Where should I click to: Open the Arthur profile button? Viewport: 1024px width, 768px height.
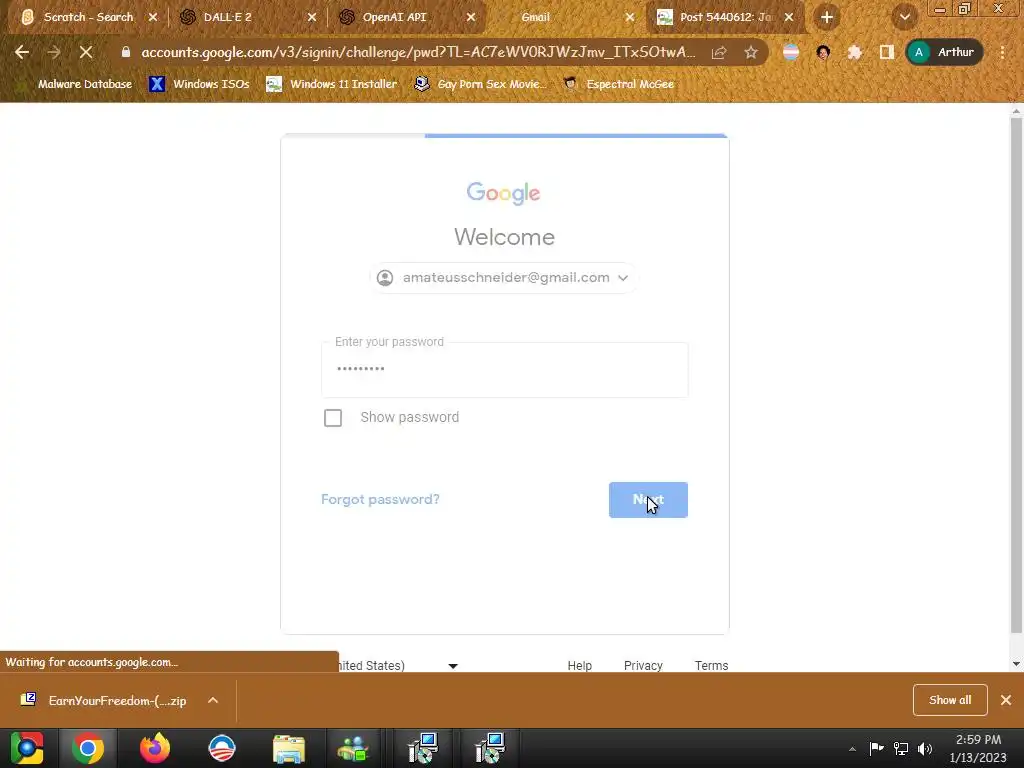pos(944,52)
